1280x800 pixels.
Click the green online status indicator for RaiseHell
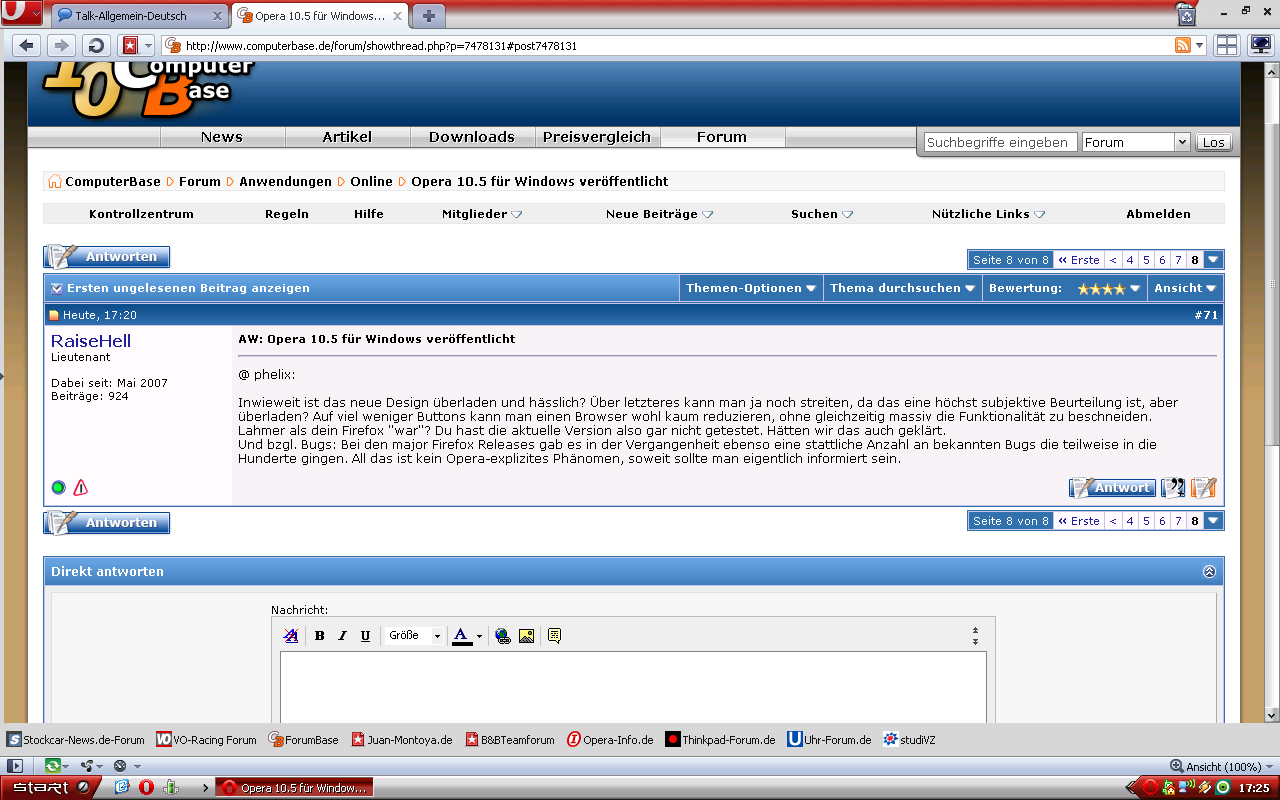(59, 487)
